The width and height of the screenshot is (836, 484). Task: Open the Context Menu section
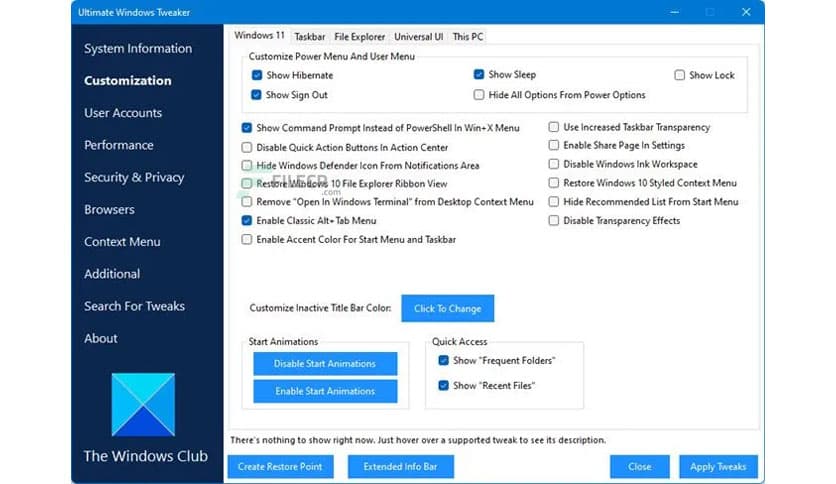122,242
